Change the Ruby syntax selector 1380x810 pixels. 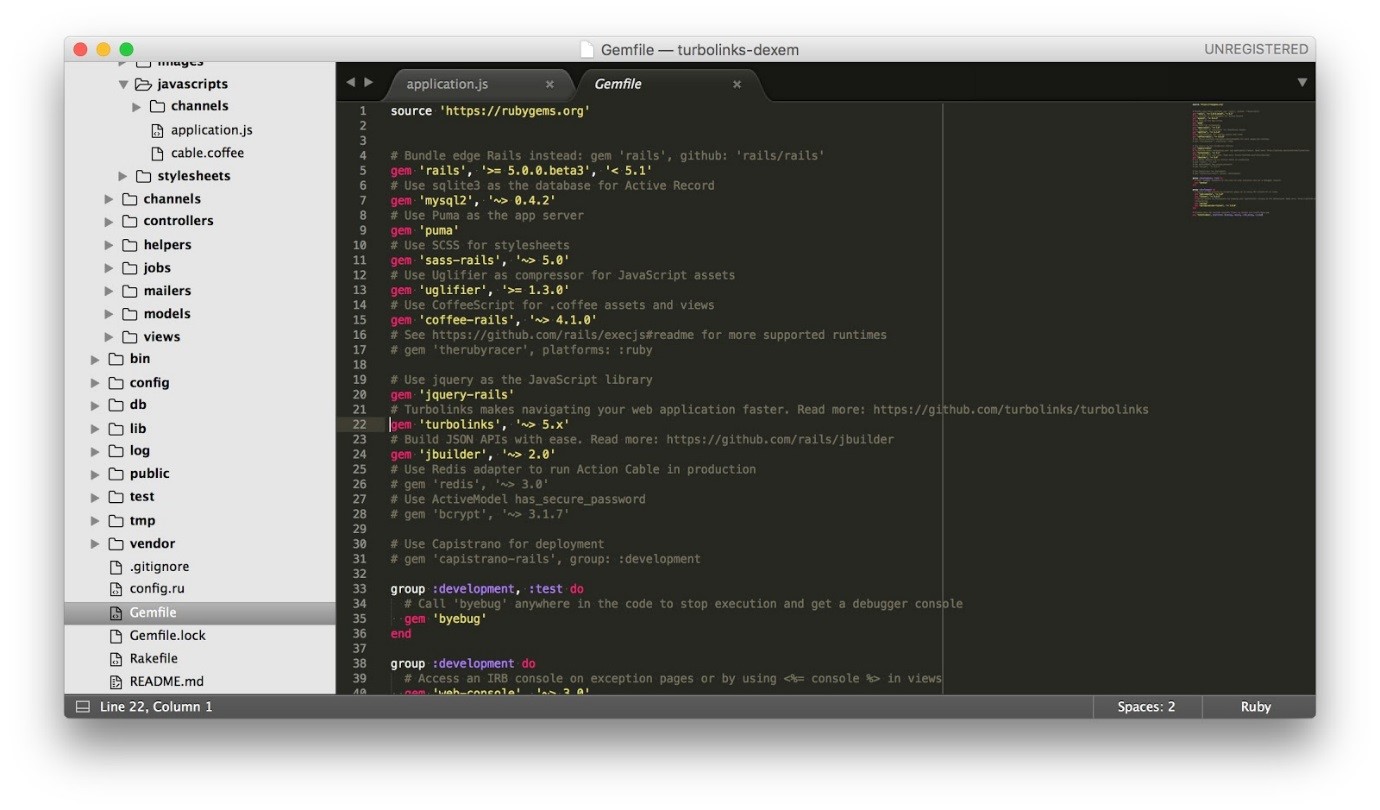point(1255,707)
